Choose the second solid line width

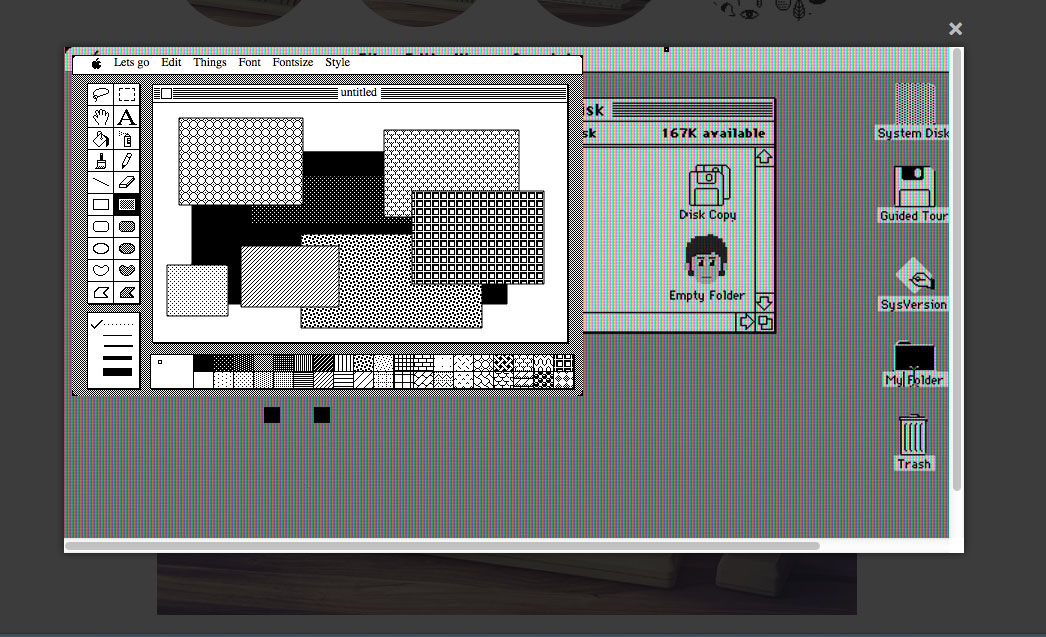(118, 346)
